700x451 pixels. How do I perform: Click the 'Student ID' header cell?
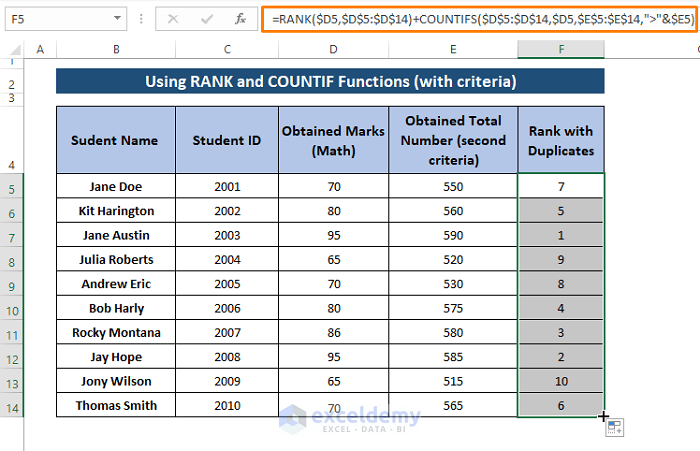227,140
